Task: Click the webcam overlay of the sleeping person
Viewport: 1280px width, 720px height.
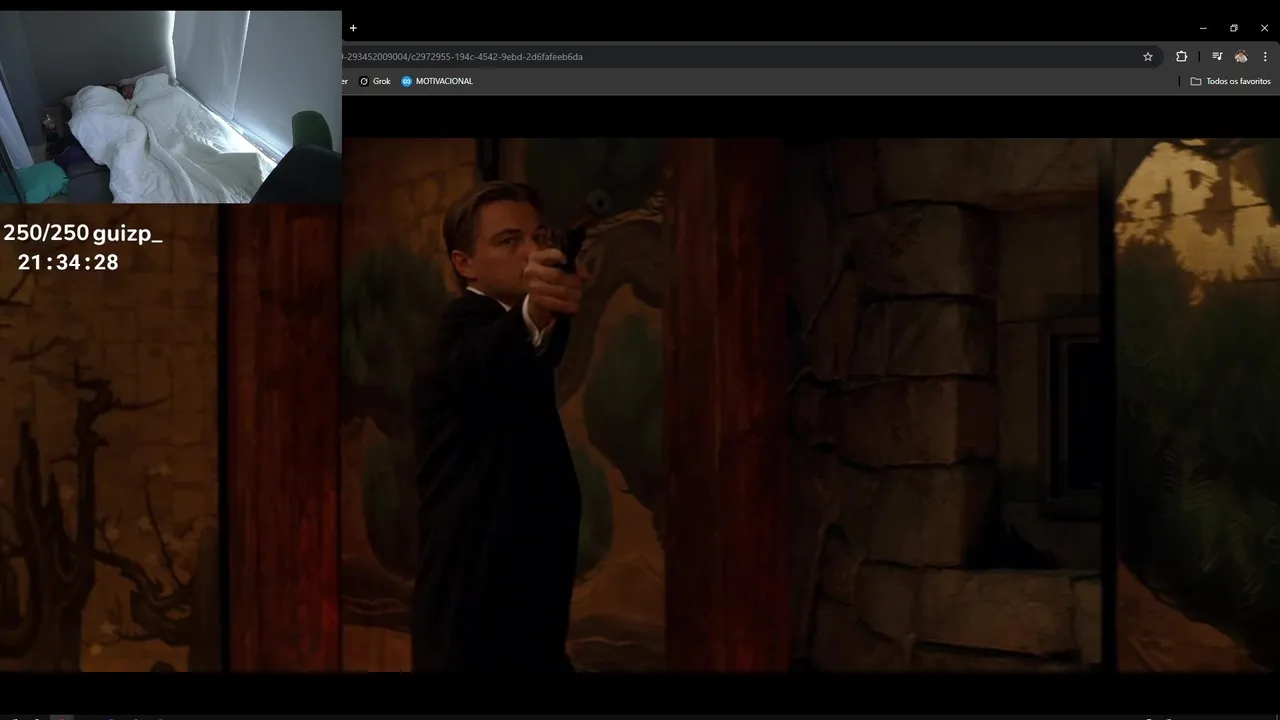Action: coord(171,107)
